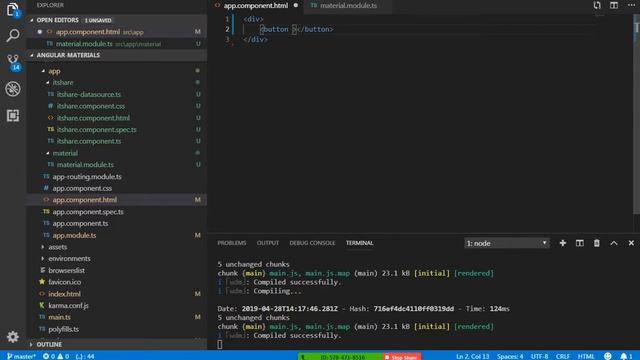Open polyfills.ts file

63,329
